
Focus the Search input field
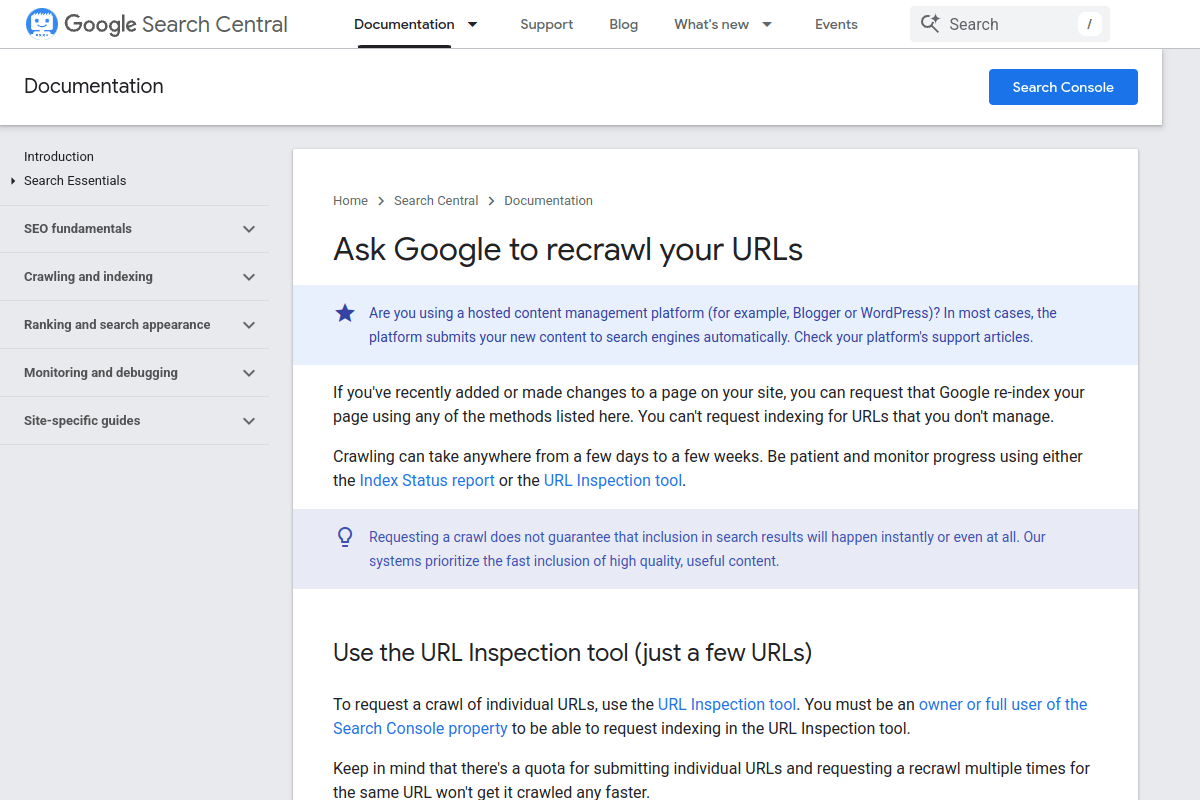tap(1010, 24)
